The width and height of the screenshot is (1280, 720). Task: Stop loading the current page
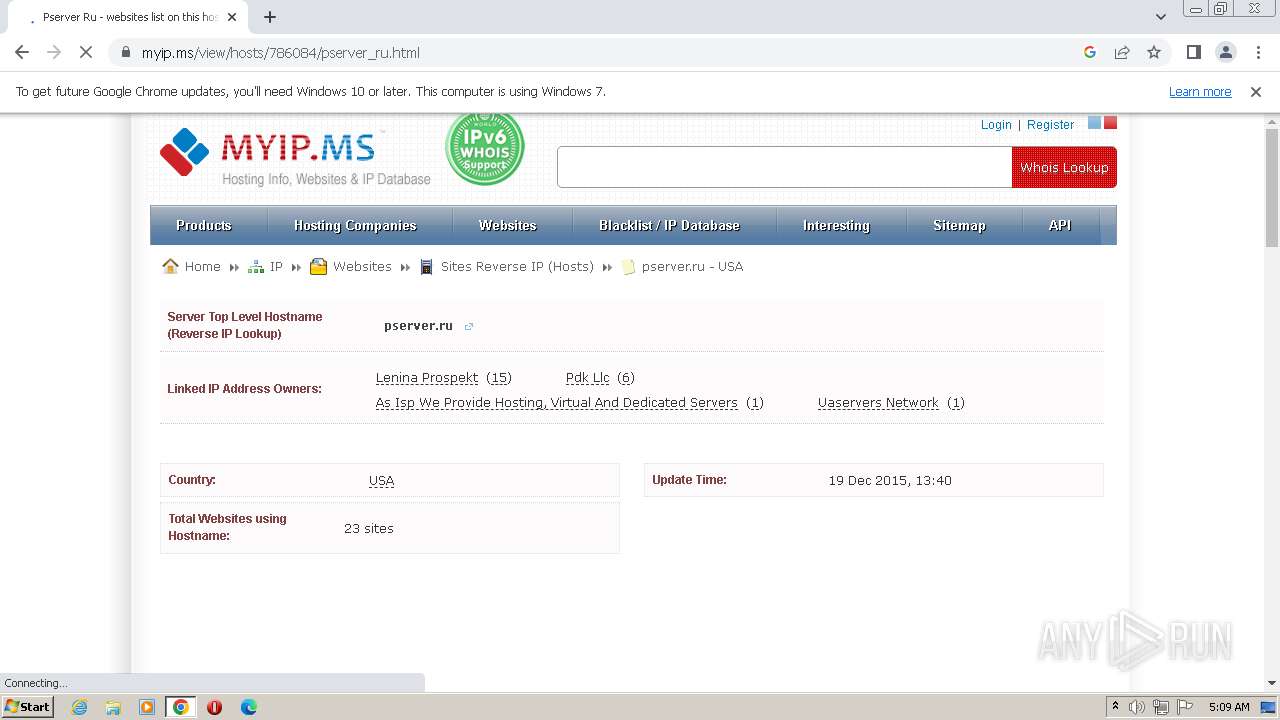coord(86,52)
